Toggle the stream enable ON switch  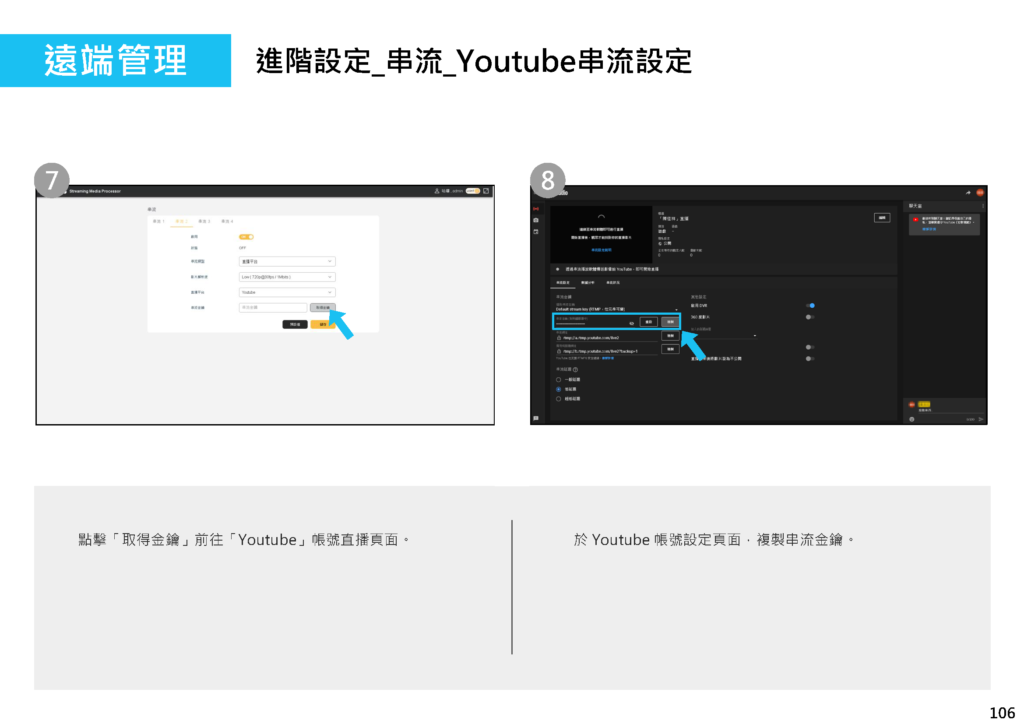[x=246, y=237]
